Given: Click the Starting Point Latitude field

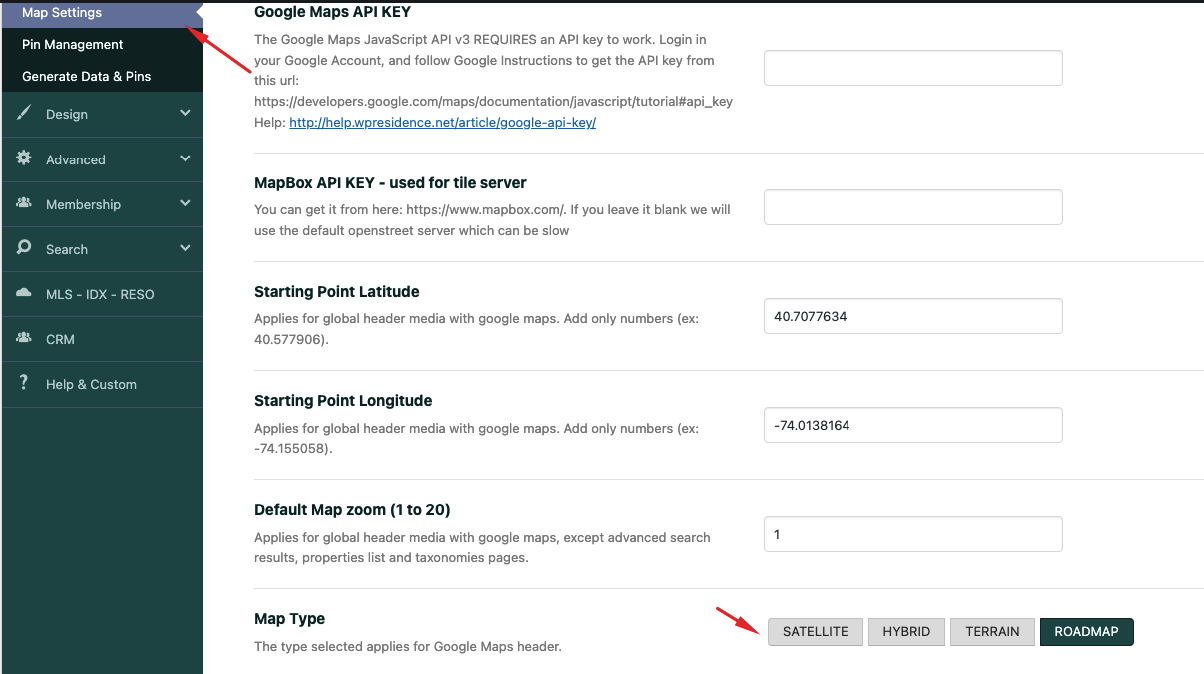Looking at the screenshot, I should 913,316.
